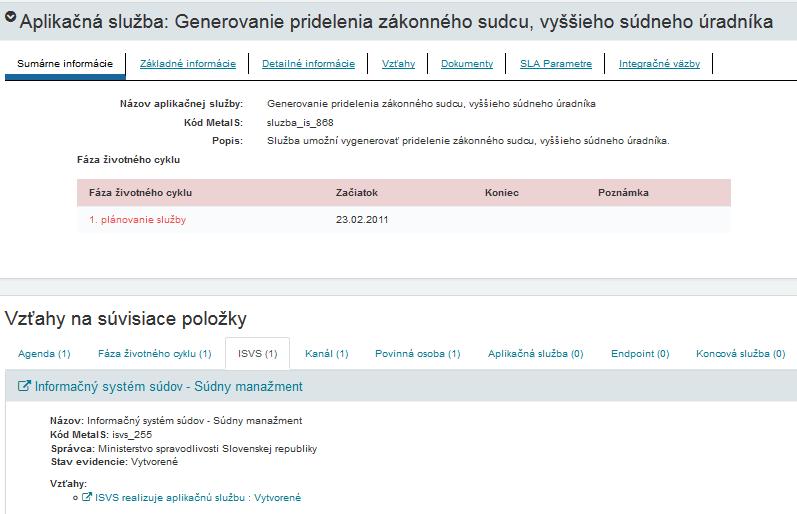Show the Povinná osoba (1) tab
The width and height of the screenshot is (797, 514).
coord(417,354)
